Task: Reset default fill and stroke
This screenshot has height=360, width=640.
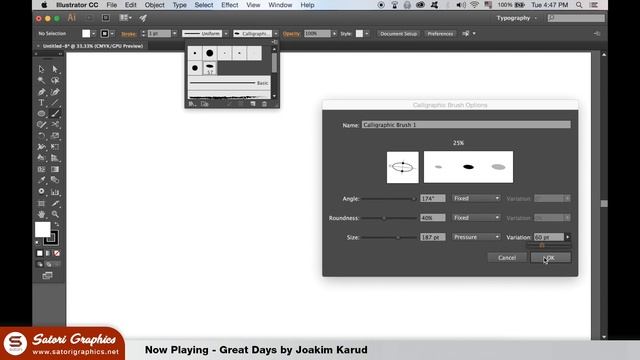Action: pyautogui.click(x=38, y=242)
